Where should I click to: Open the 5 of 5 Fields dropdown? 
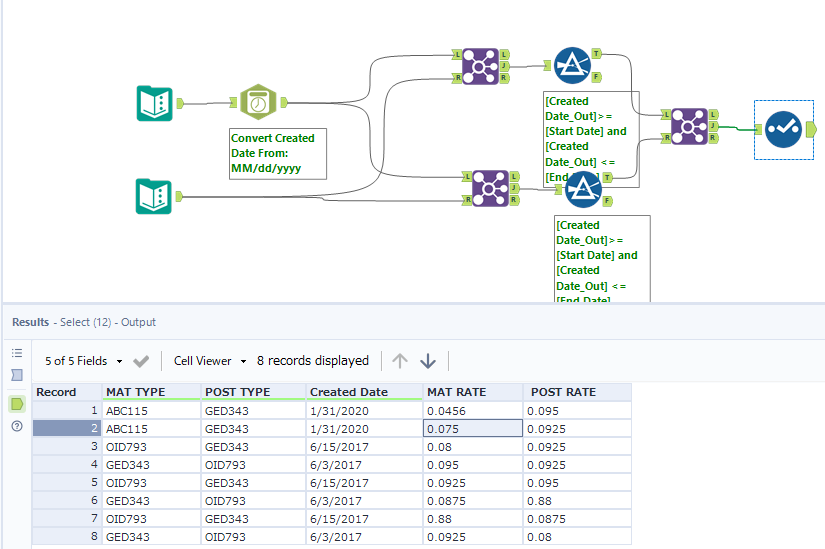pyautogui.click(x=84, y=361)
